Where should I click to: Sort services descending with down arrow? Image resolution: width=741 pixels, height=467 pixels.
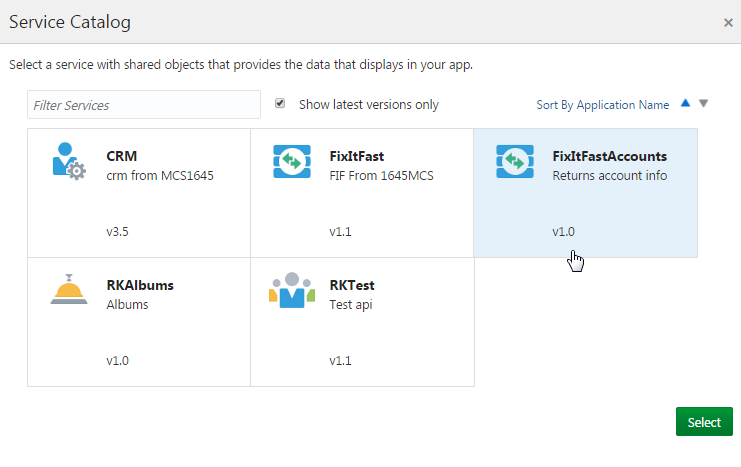tap(703, 103)
